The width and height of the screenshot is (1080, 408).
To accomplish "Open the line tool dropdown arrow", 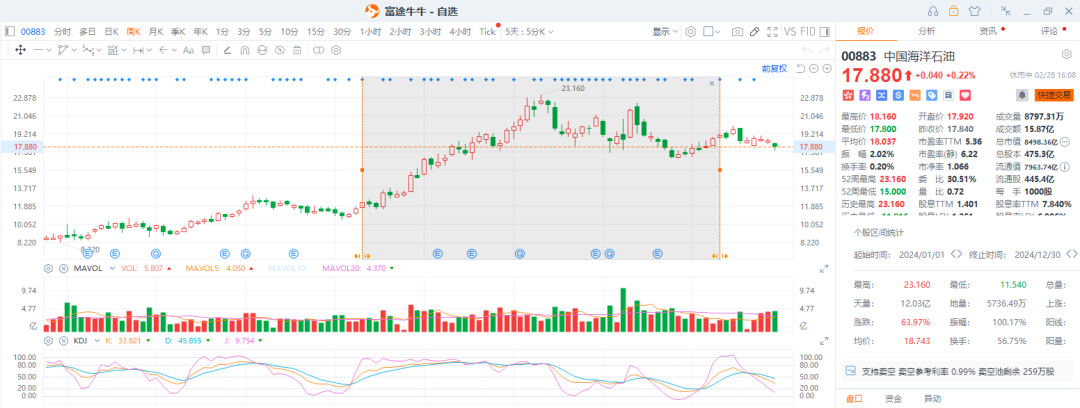I will pyautogui.click(x=50, y=50).
